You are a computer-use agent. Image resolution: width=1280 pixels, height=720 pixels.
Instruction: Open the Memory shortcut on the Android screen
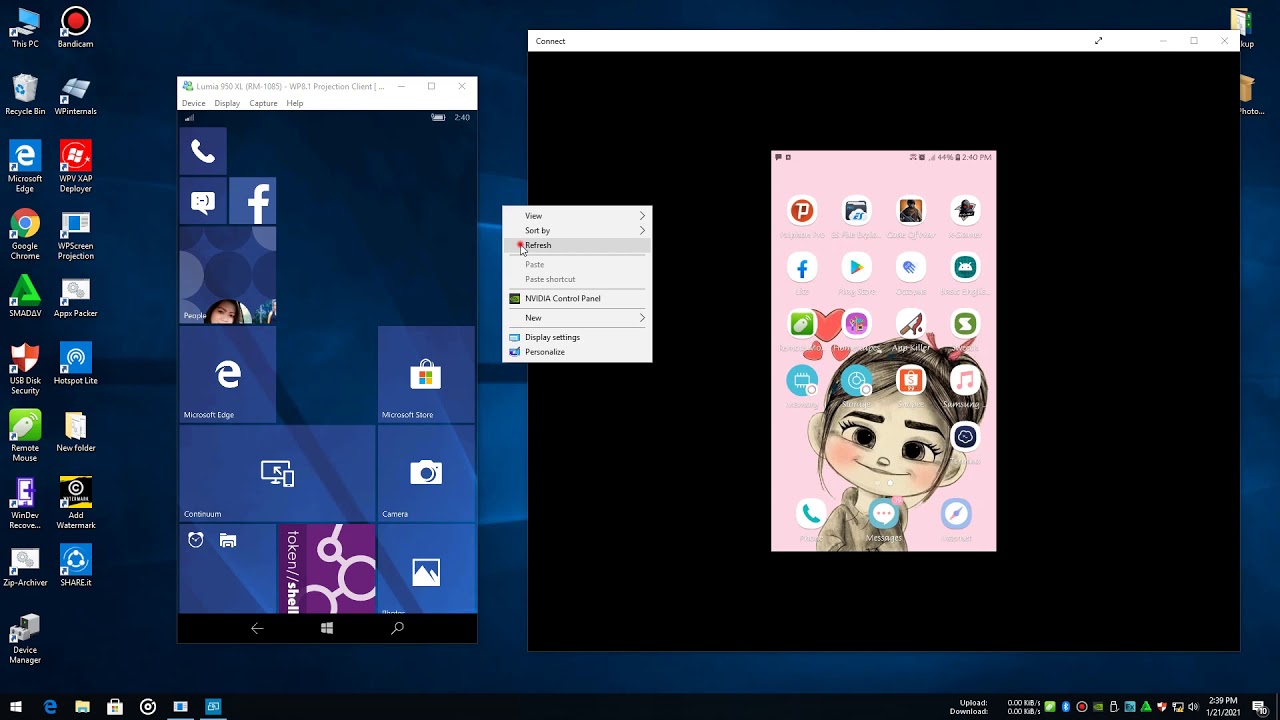click(802, 381)
